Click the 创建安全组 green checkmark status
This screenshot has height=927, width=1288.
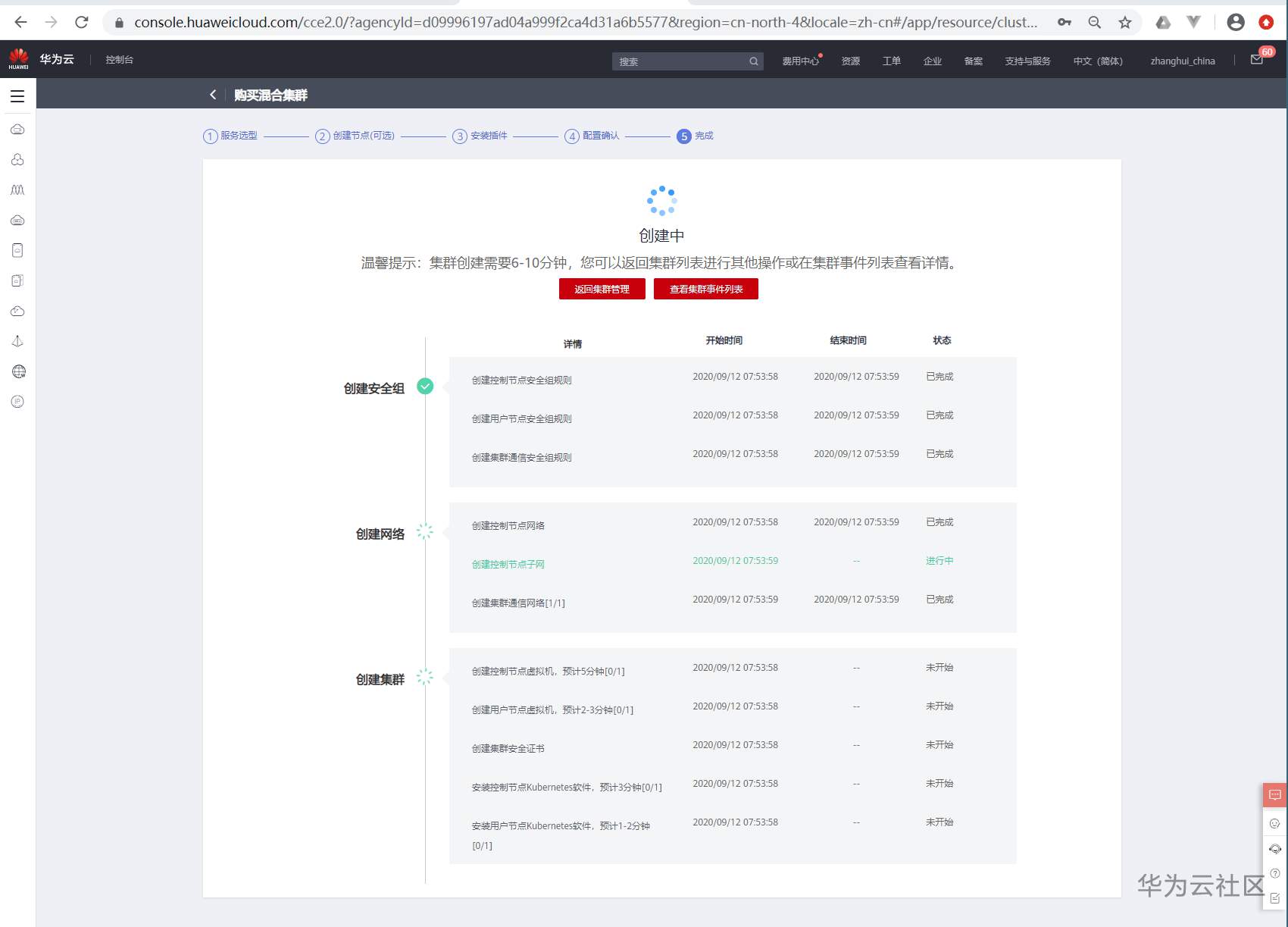coord(426,387)
